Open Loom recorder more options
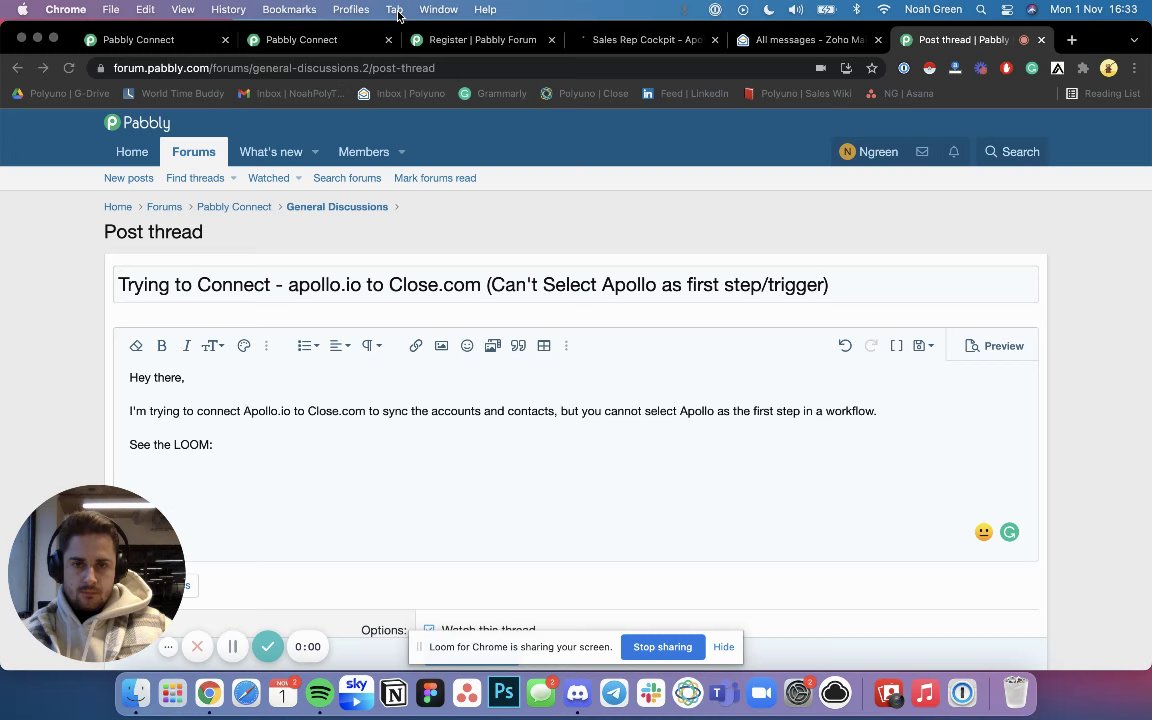Screen dimensions: 1152x720 click(168, 647)
